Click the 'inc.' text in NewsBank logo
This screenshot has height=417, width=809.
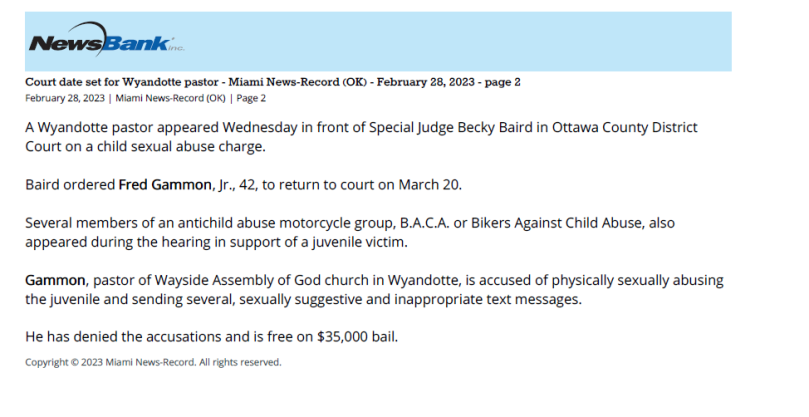[176, 47]
